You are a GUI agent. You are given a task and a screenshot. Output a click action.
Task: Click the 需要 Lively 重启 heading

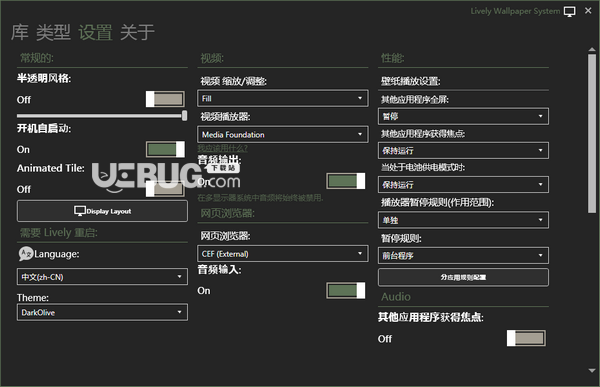pos(59,232)
